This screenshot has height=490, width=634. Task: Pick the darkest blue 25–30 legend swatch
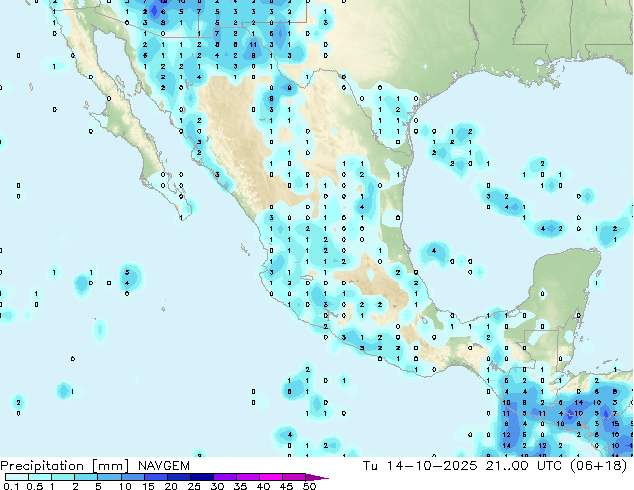[x=201, y=477]
